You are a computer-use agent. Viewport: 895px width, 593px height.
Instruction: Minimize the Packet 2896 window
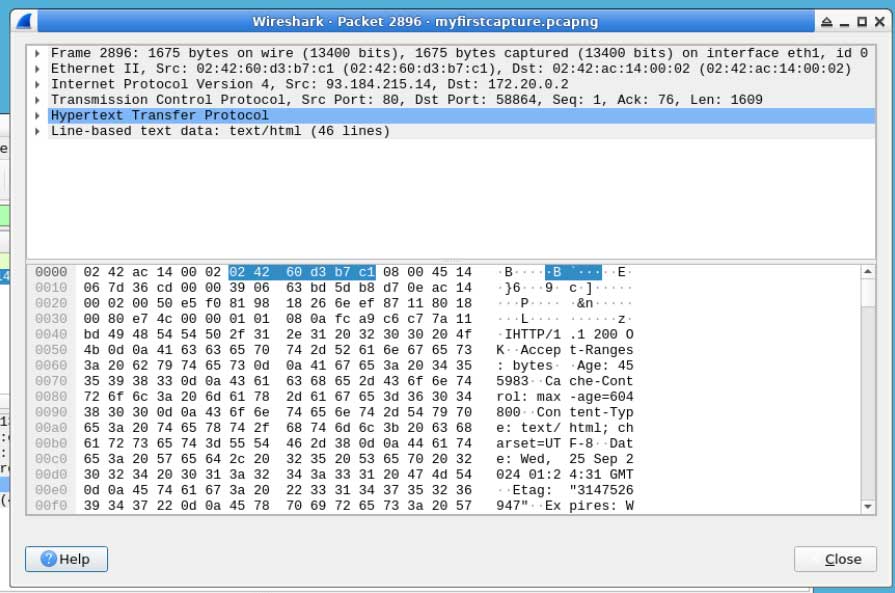pos(844,22)
